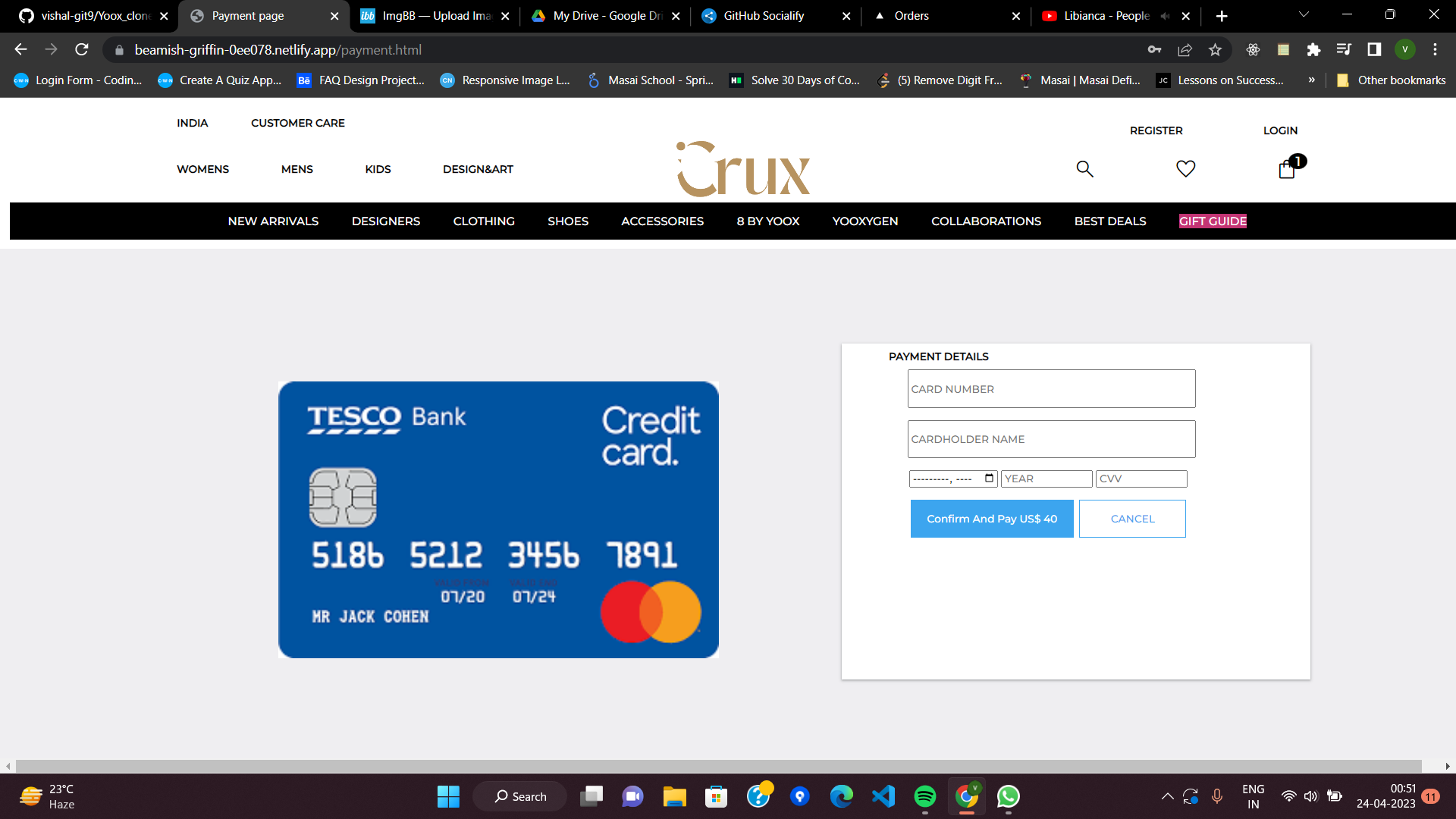Click the search magnifier icon
The image size is (1456, 819).
[1084, 168]
